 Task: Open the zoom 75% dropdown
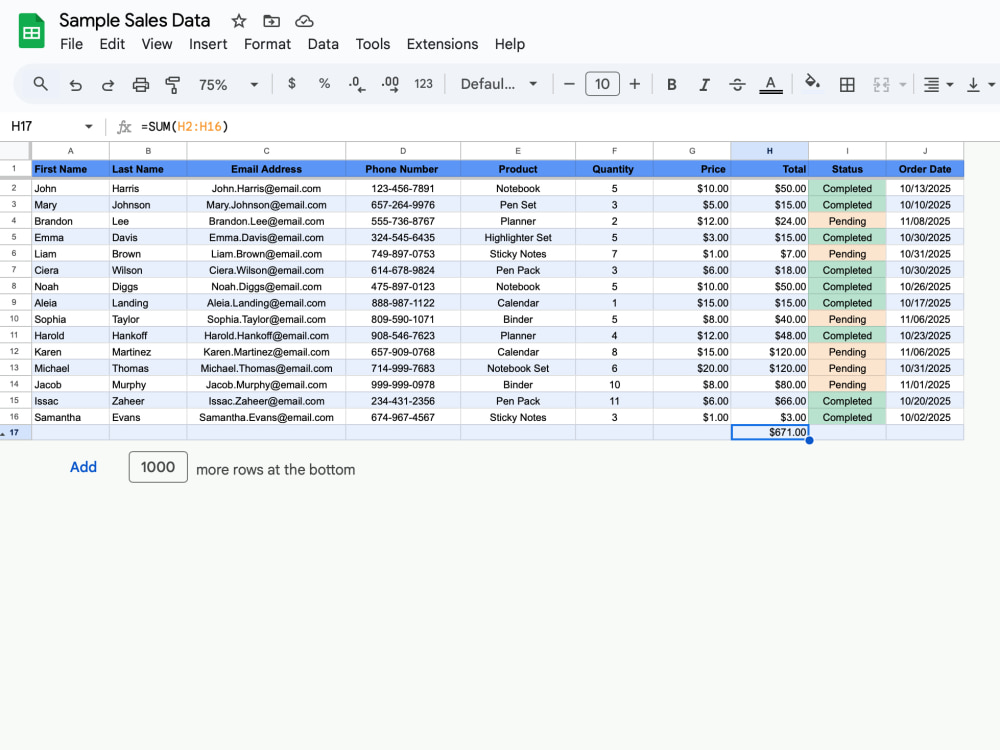click(228, 84)
